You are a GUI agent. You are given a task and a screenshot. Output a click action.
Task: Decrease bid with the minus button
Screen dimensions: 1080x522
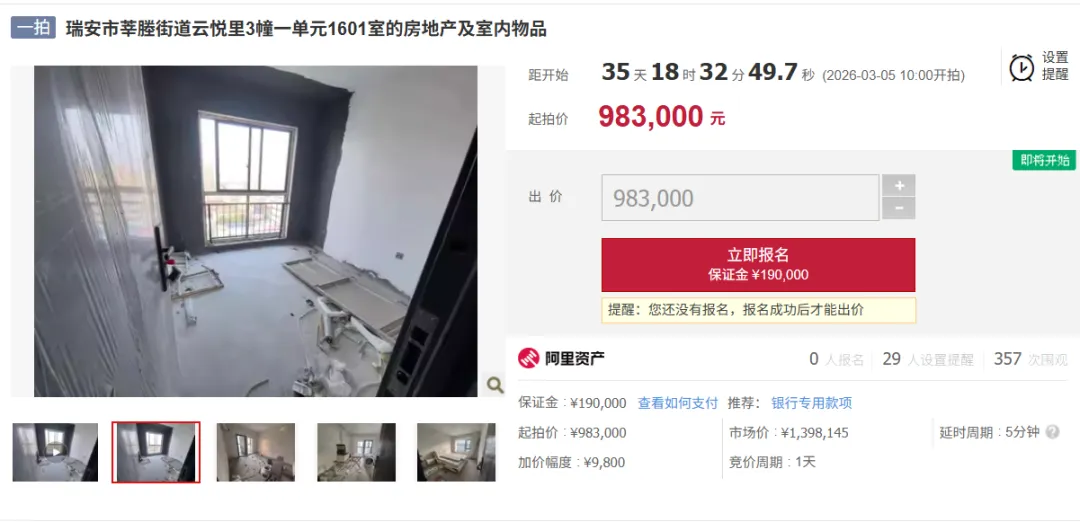[x=898, y=208]
